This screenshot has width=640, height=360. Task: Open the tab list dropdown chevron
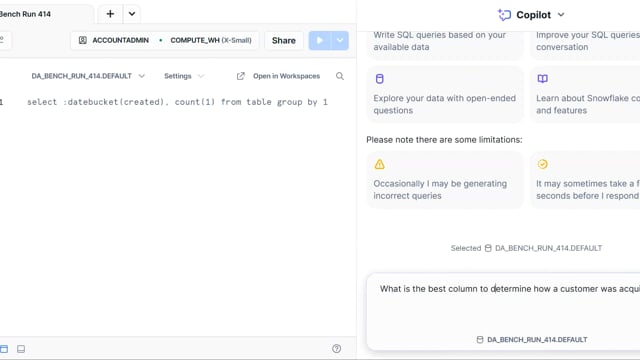coord(131,14)
